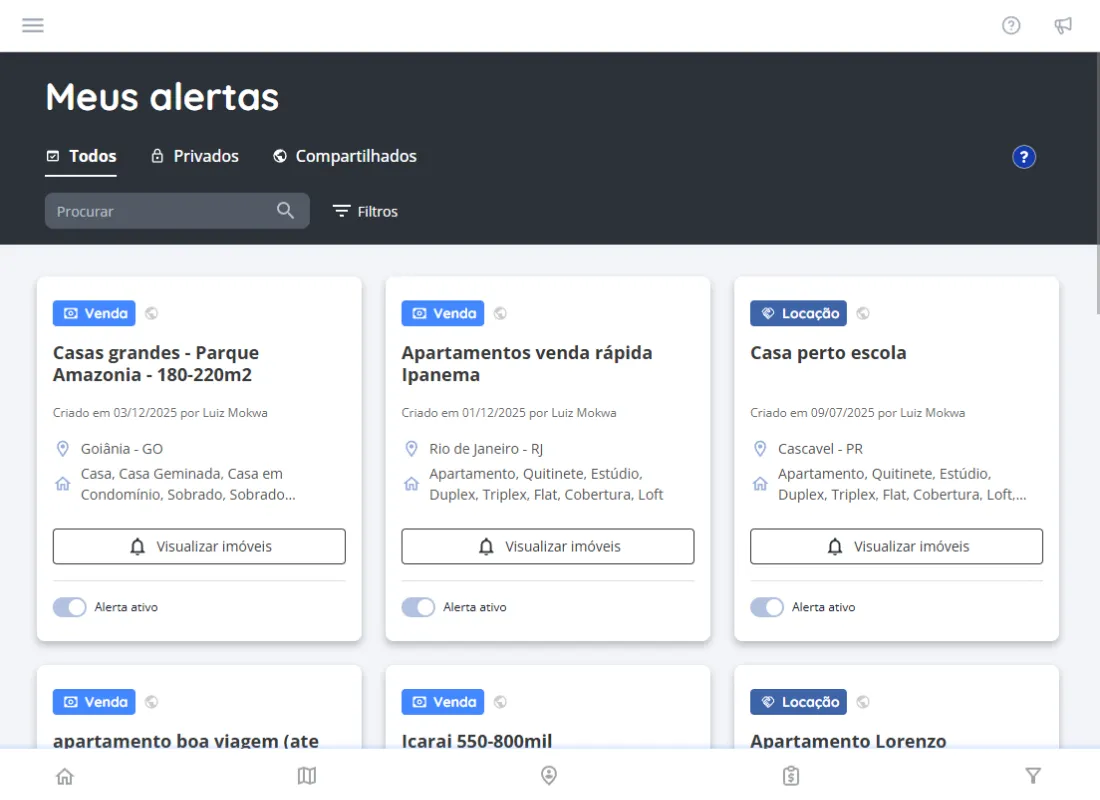Viewport: 1100px width, 800px height.
Task: Open title apartamento boa viagem
Action: 186,740
